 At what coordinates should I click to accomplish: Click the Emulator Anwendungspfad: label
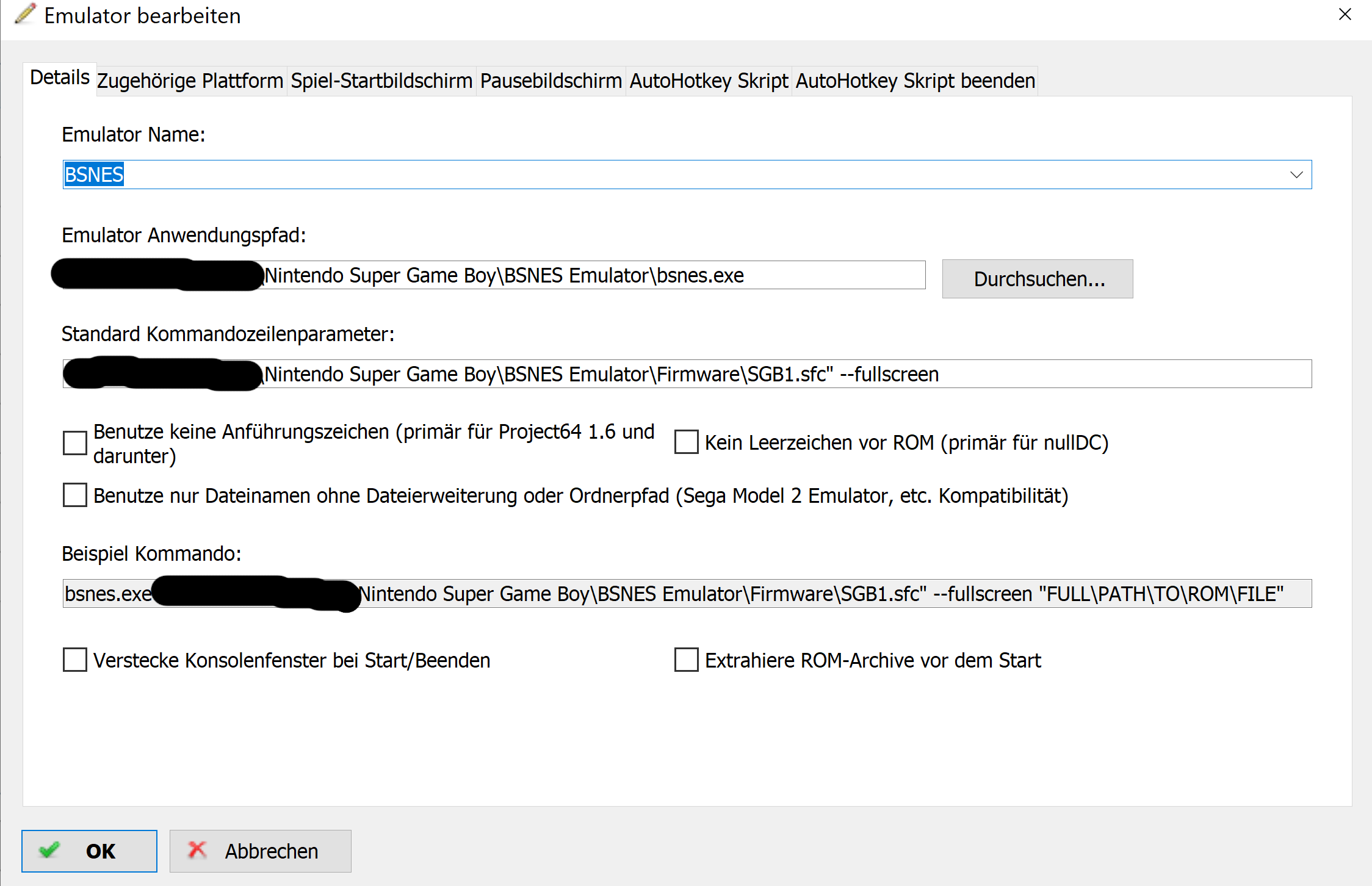click(184, 236)
